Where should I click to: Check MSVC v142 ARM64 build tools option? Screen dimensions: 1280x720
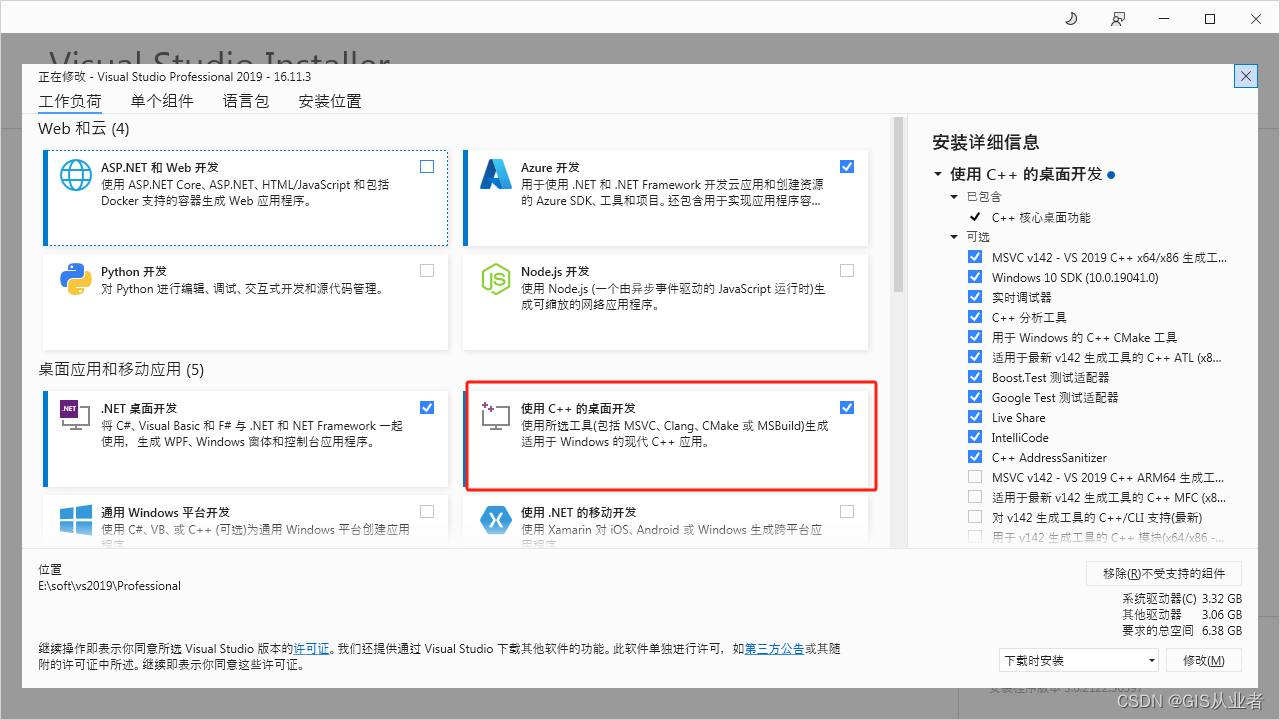pyautogui.click(x=975, y=477)
